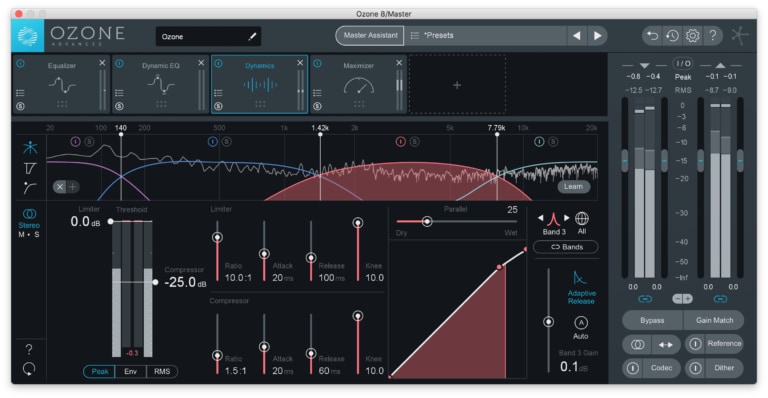The image size is (768, 398).
Task: Adjust the Compressor Knee slider
Action: (x=358, y=316)
